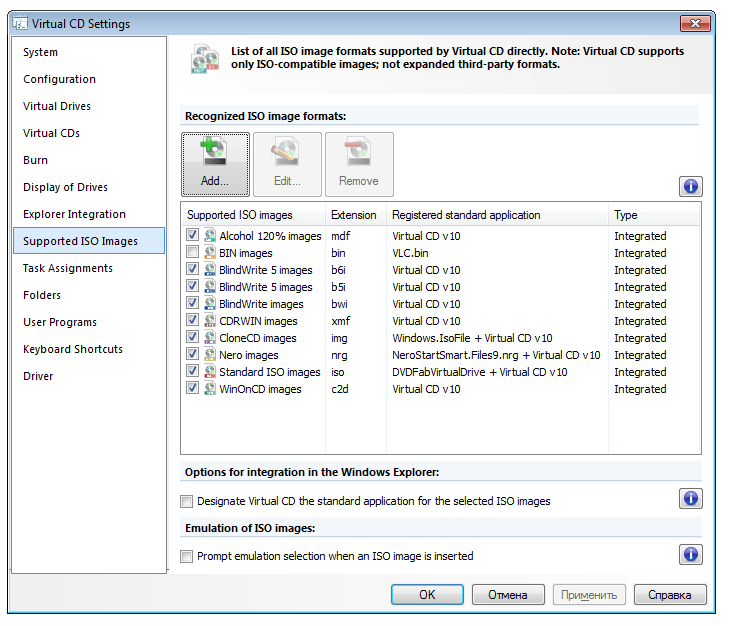Image resolution: width=735 pixels, height=626 pixels.
Task: Uncheck the Nero images checkbox
Action: [192, 354]
